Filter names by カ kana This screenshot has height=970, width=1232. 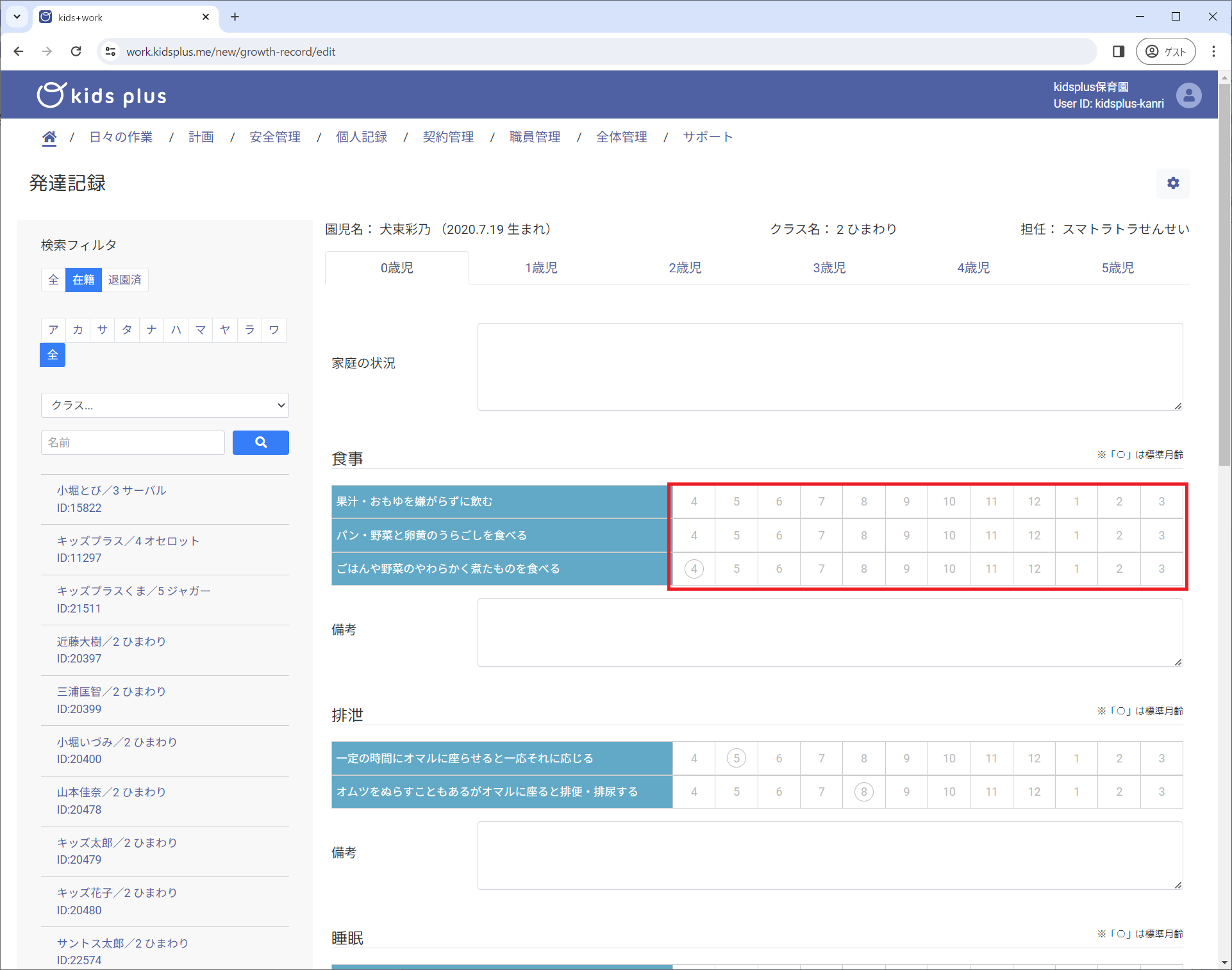tap(78, 330)
